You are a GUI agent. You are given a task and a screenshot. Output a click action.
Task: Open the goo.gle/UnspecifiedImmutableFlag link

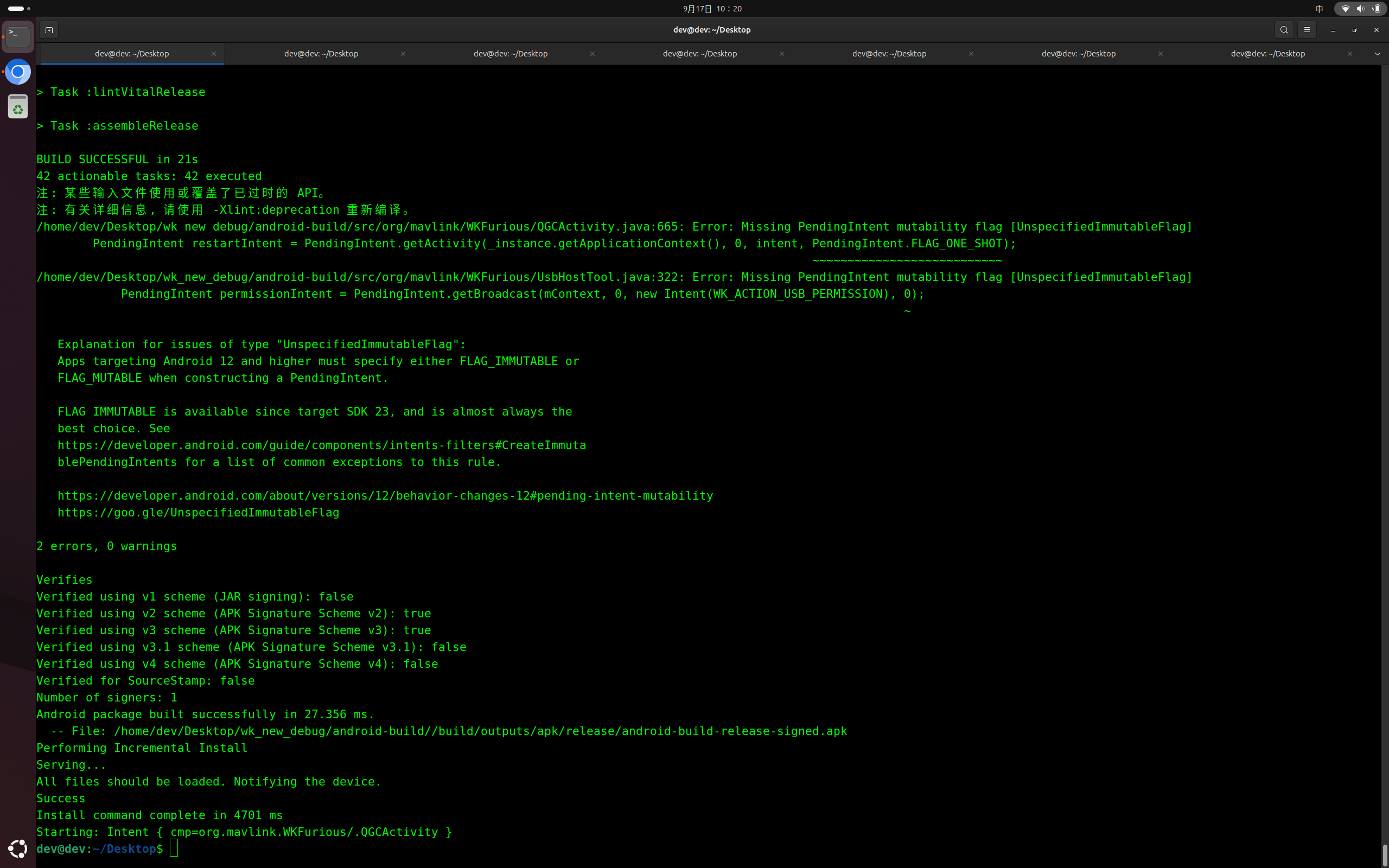pos(198,512)
